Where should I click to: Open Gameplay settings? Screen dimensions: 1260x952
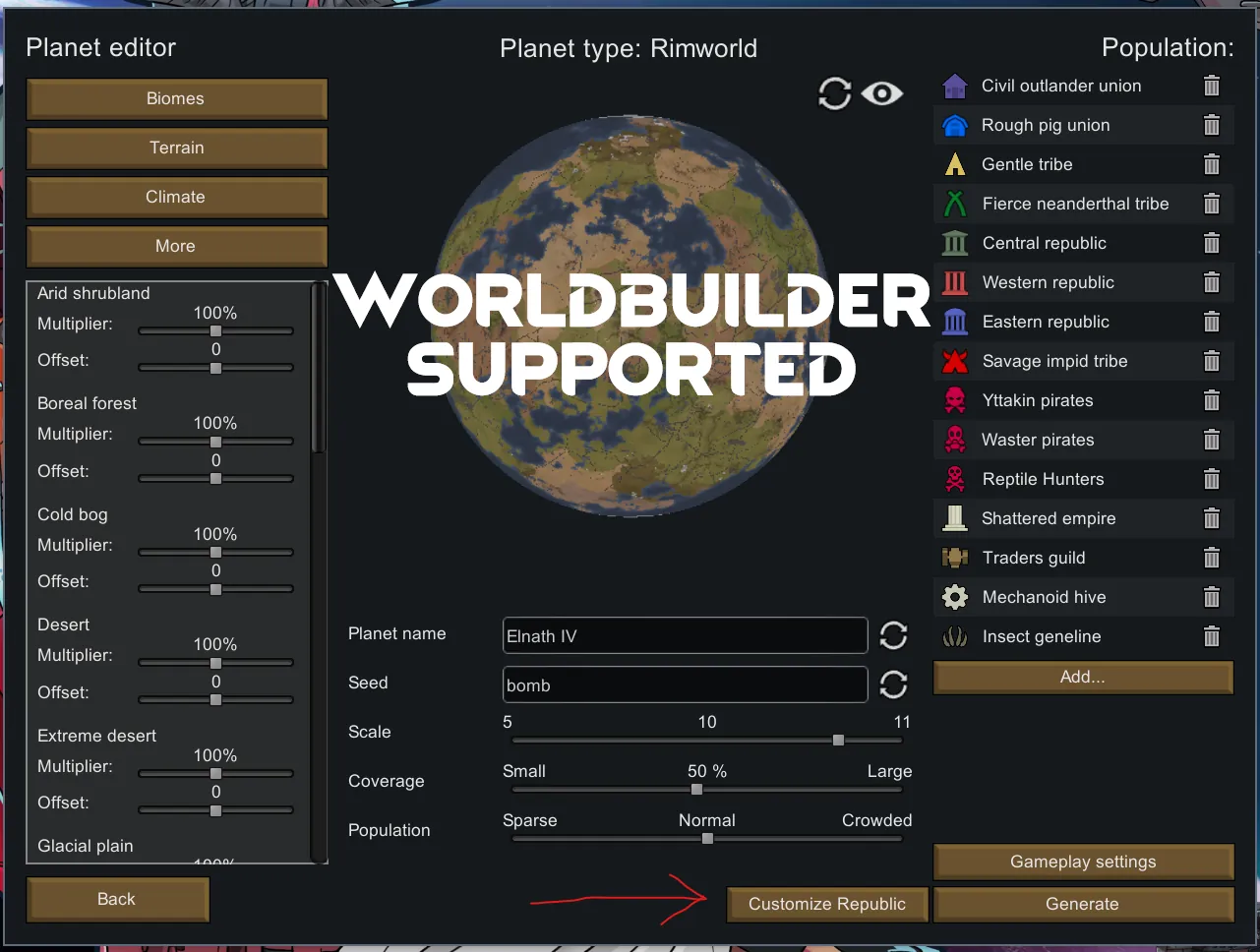point(1083,863)
